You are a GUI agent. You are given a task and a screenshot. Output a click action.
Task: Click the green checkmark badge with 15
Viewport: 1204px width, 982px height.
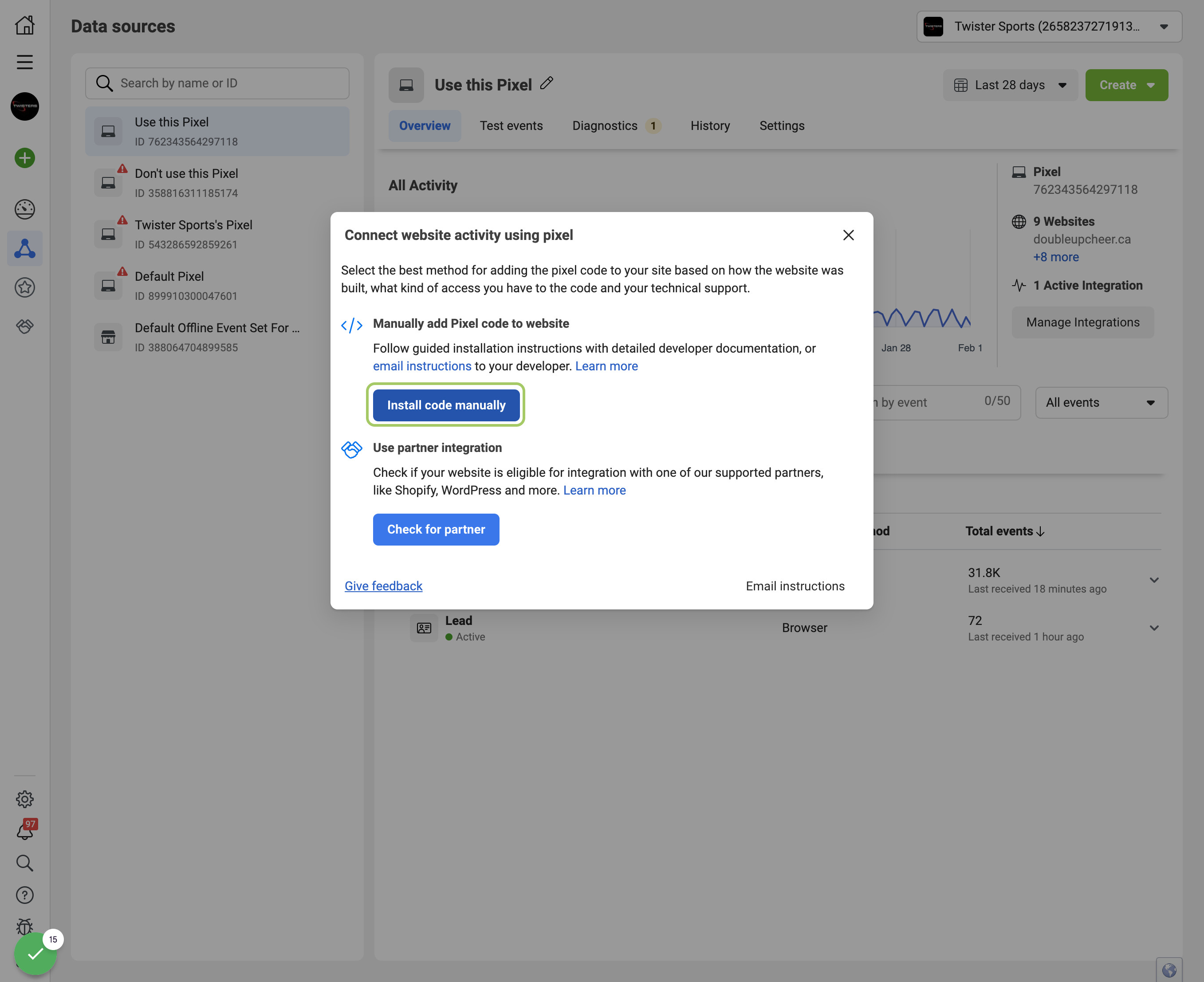36,953
